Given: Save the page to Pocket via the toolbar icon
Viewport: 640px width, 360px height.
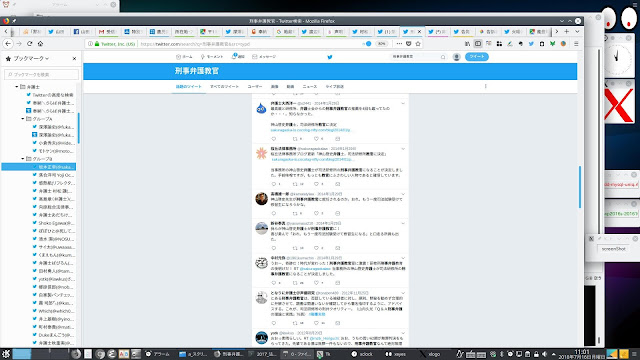Looking at the screenshot, I should click(409, 44).
